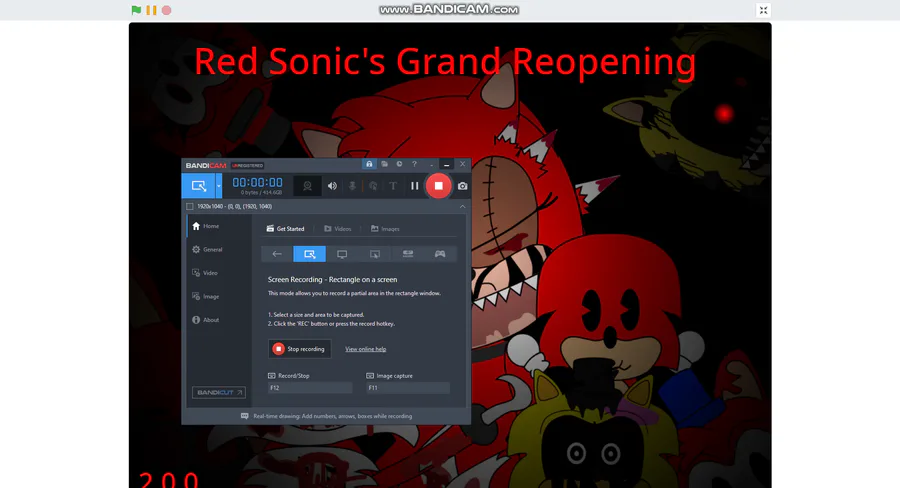
Task: Click the 00:00:00 recording timer
Action: point(257,183)
